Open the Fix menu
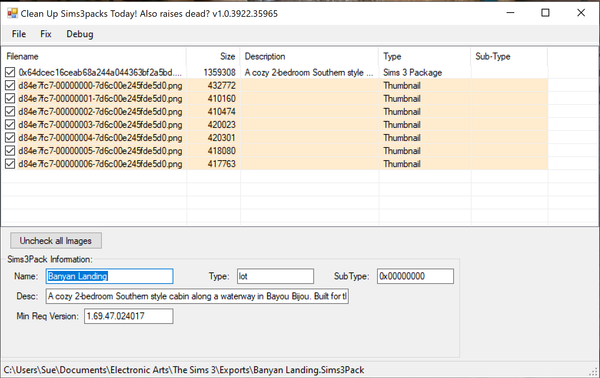Viewport: 600px width, 378px height. 46,34
